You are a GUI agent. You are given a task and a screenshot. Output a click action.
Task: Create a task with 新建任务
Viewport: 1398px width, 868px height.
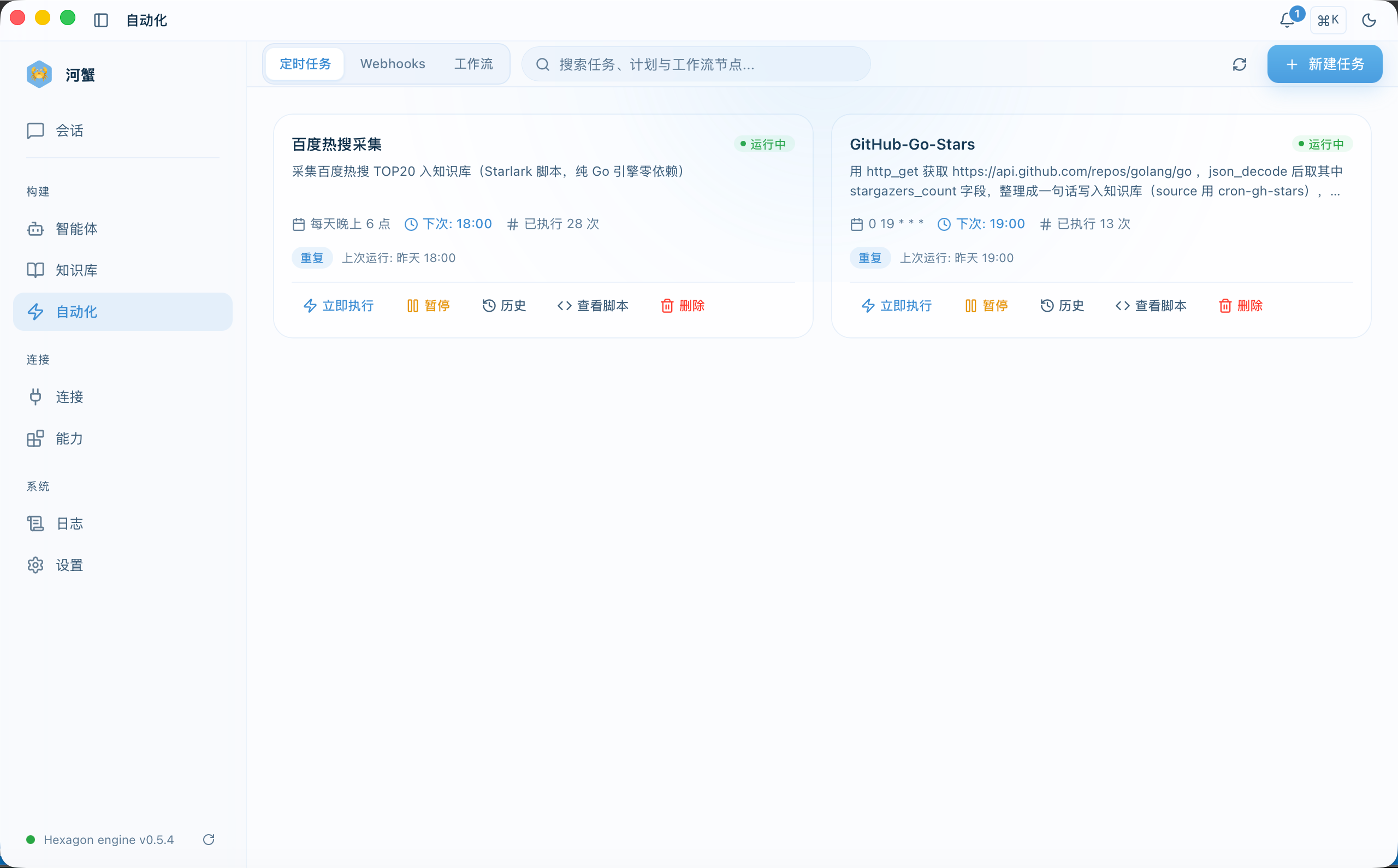(x=1324, y=64)
